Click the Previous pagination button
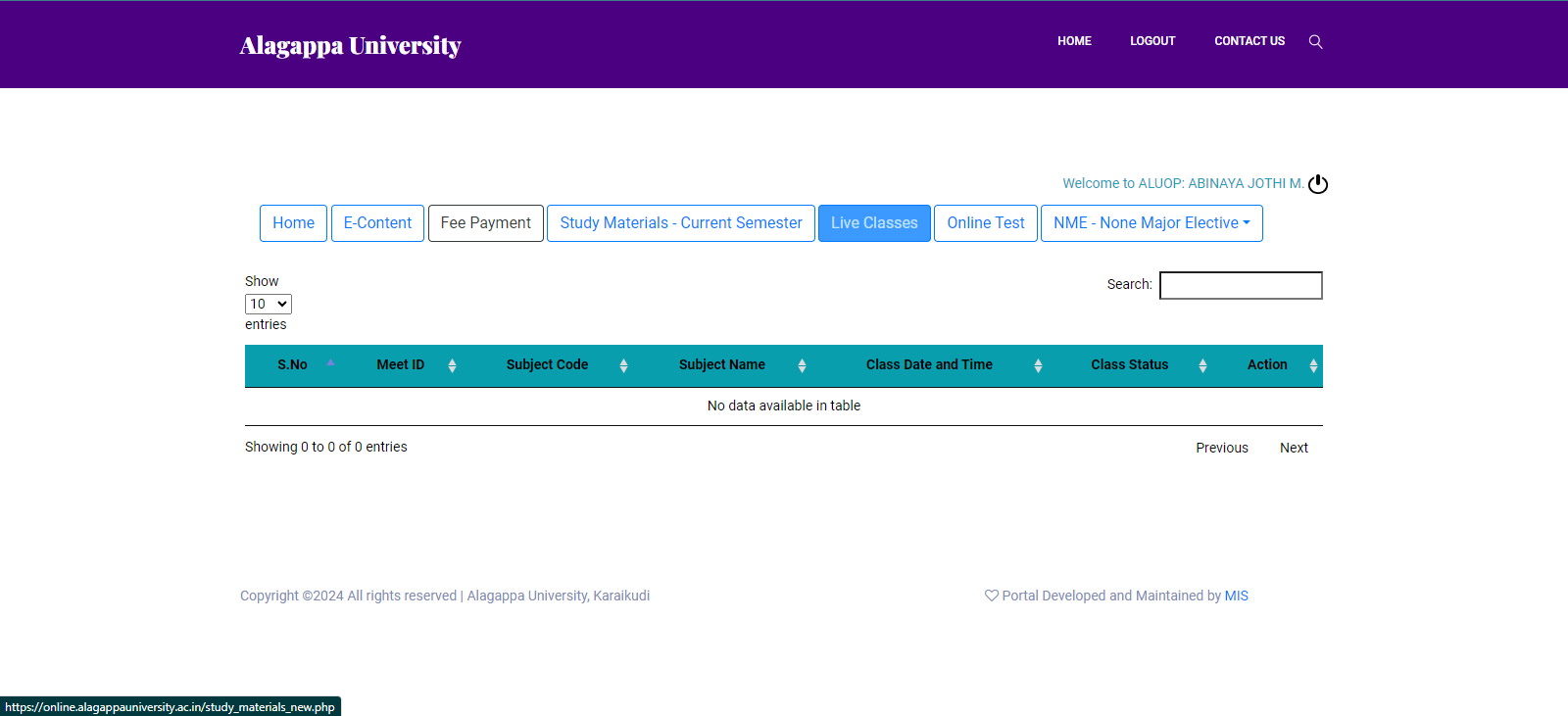Image resolution: width=1568 pixels, height=716 pixels. click(x=1222, y=448)
